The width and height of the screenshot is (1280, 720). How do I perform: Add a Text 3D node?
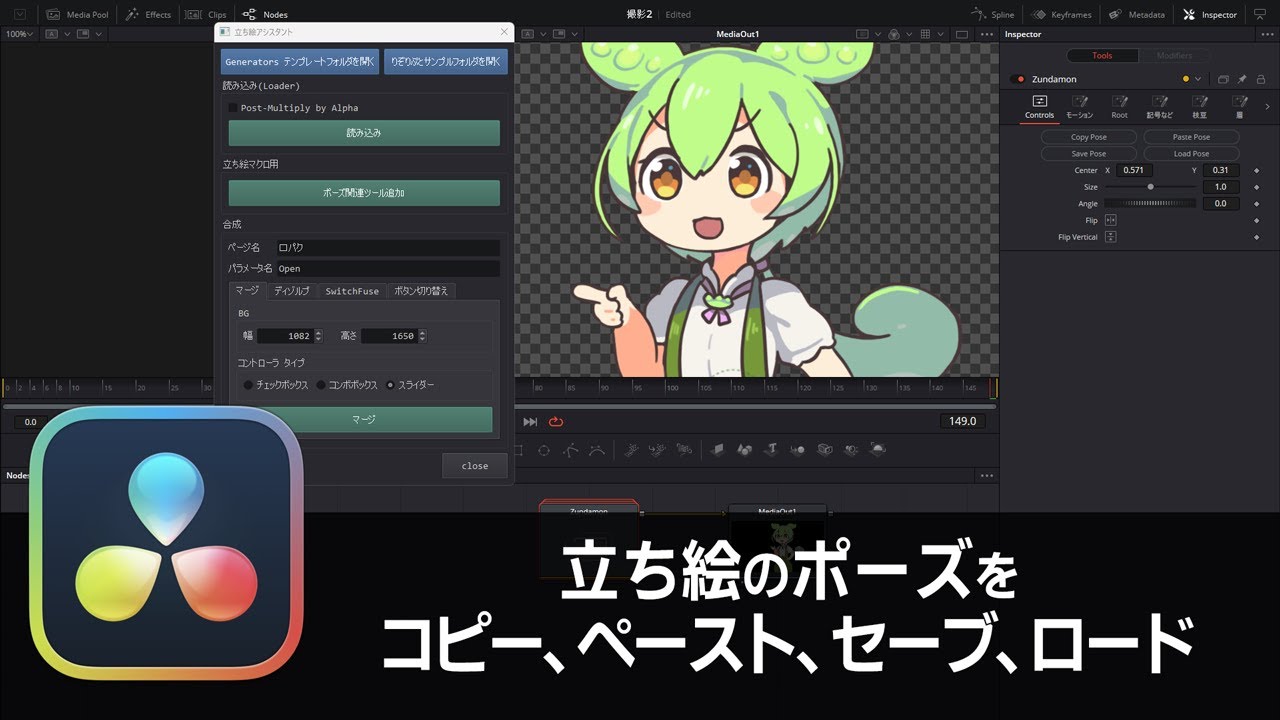point(771,450)
